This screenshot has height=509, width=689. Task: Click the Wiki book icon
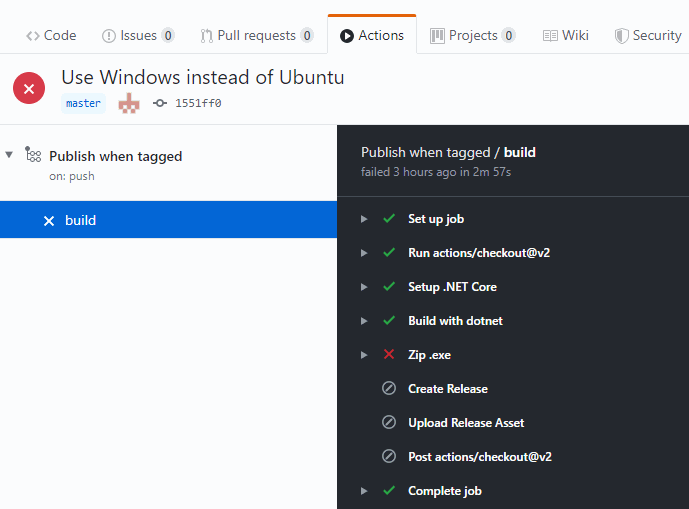pos(550,36)
